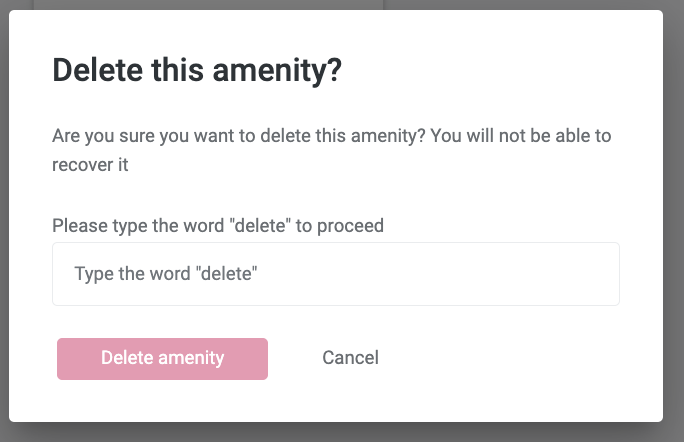Click the right end of the confirmation input
The height and width of the screenshot is (442, 684).
(600, 274)
